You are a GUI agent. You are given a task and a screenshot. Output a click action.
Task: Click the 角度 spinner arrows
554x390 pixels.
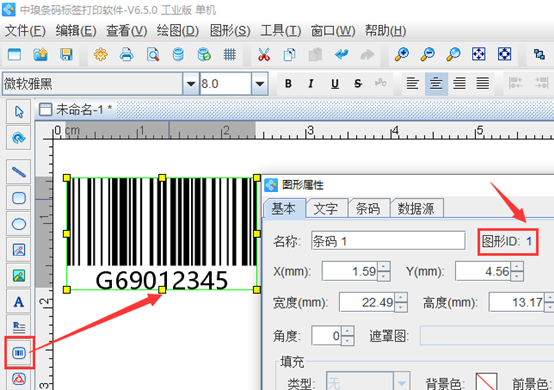point(348,336)
